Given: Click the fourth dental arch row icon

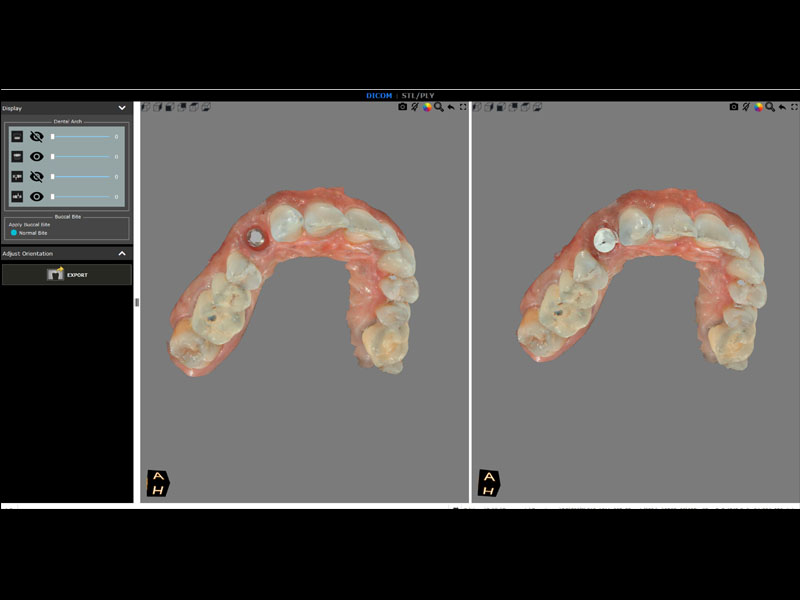Looking at the screenshot, I should [17, 196].
